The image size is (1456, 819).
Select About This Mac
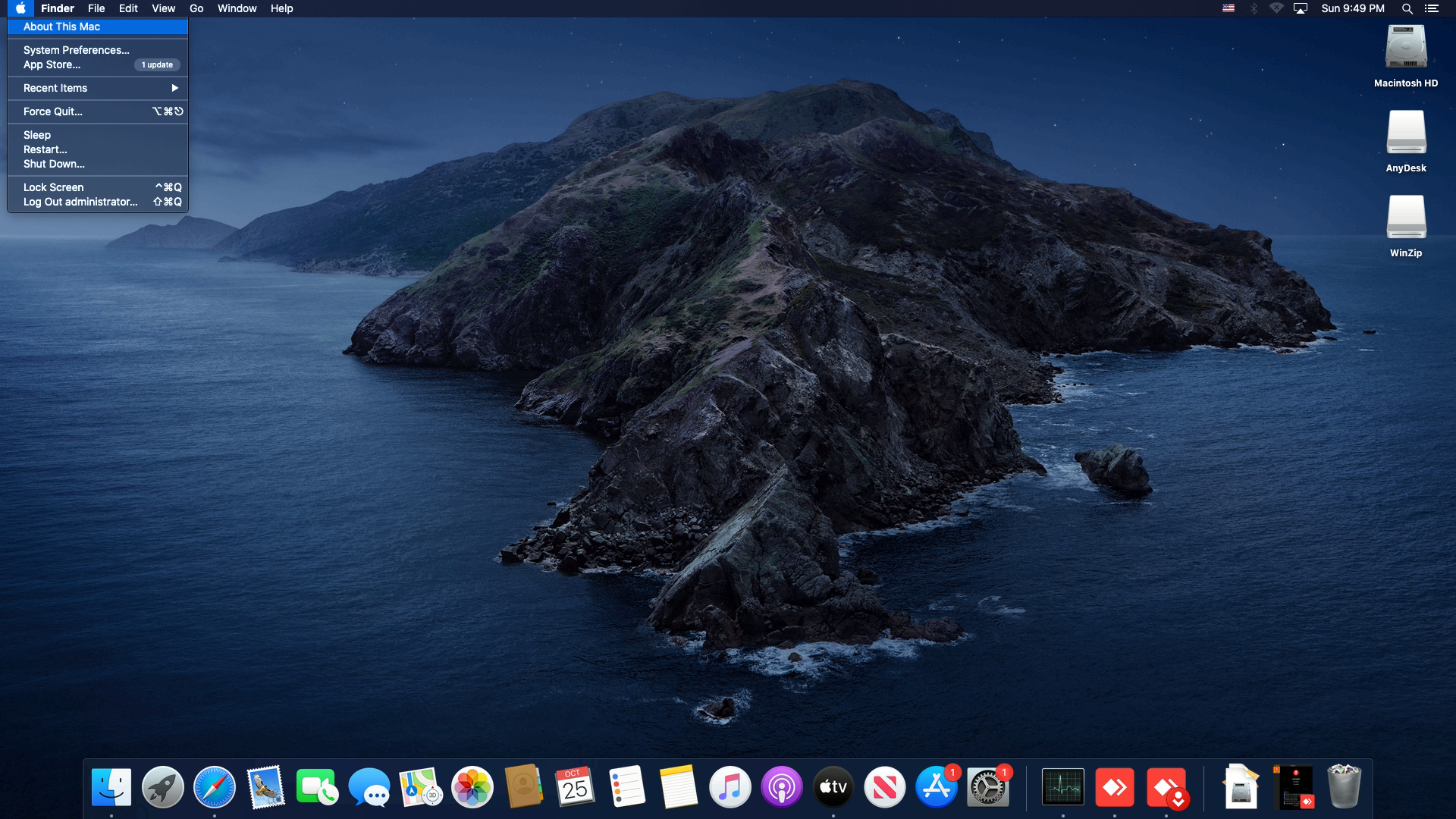62,27
